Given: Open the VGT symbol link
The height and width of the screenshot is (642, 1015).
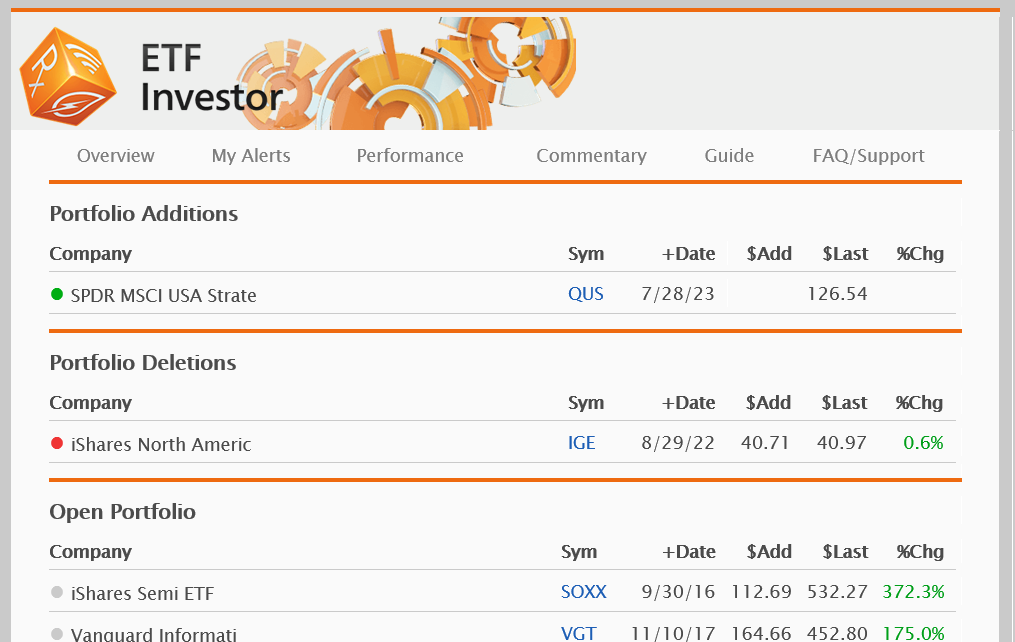Looking at the screenshot, I should click(579, 633).
